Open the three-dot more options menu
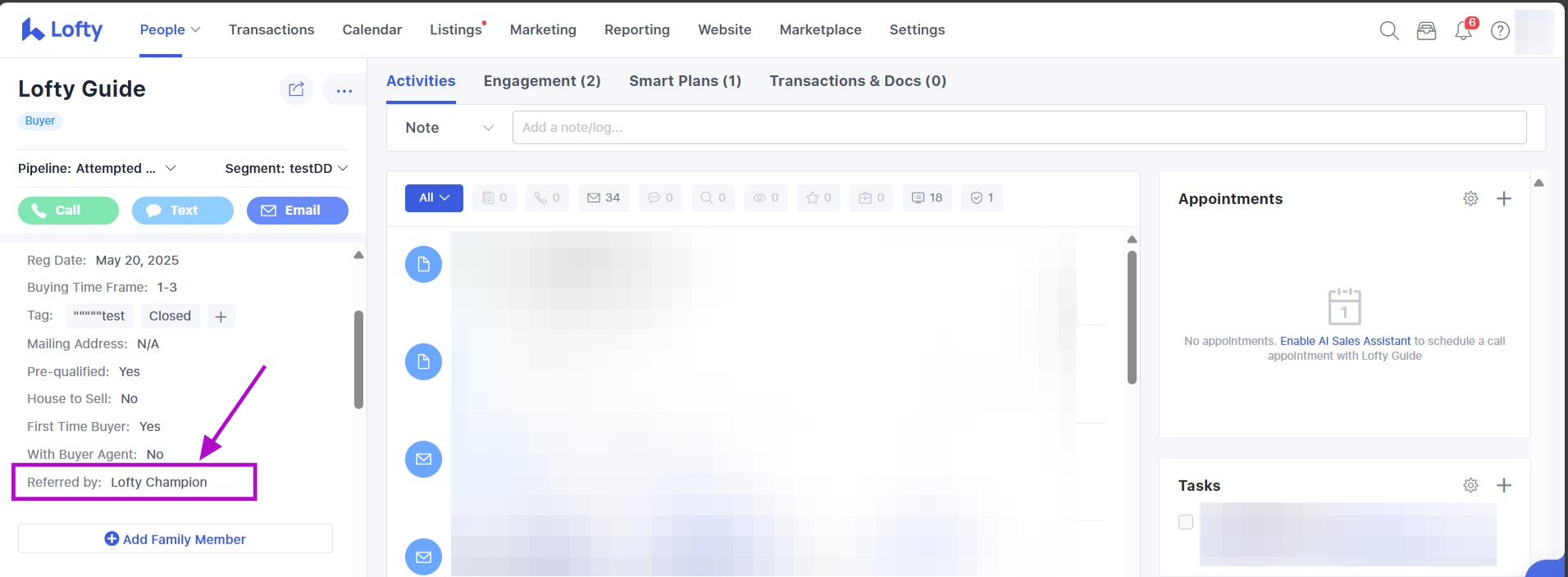This screenshot has height=577, width=1568. tap(344, 90)
